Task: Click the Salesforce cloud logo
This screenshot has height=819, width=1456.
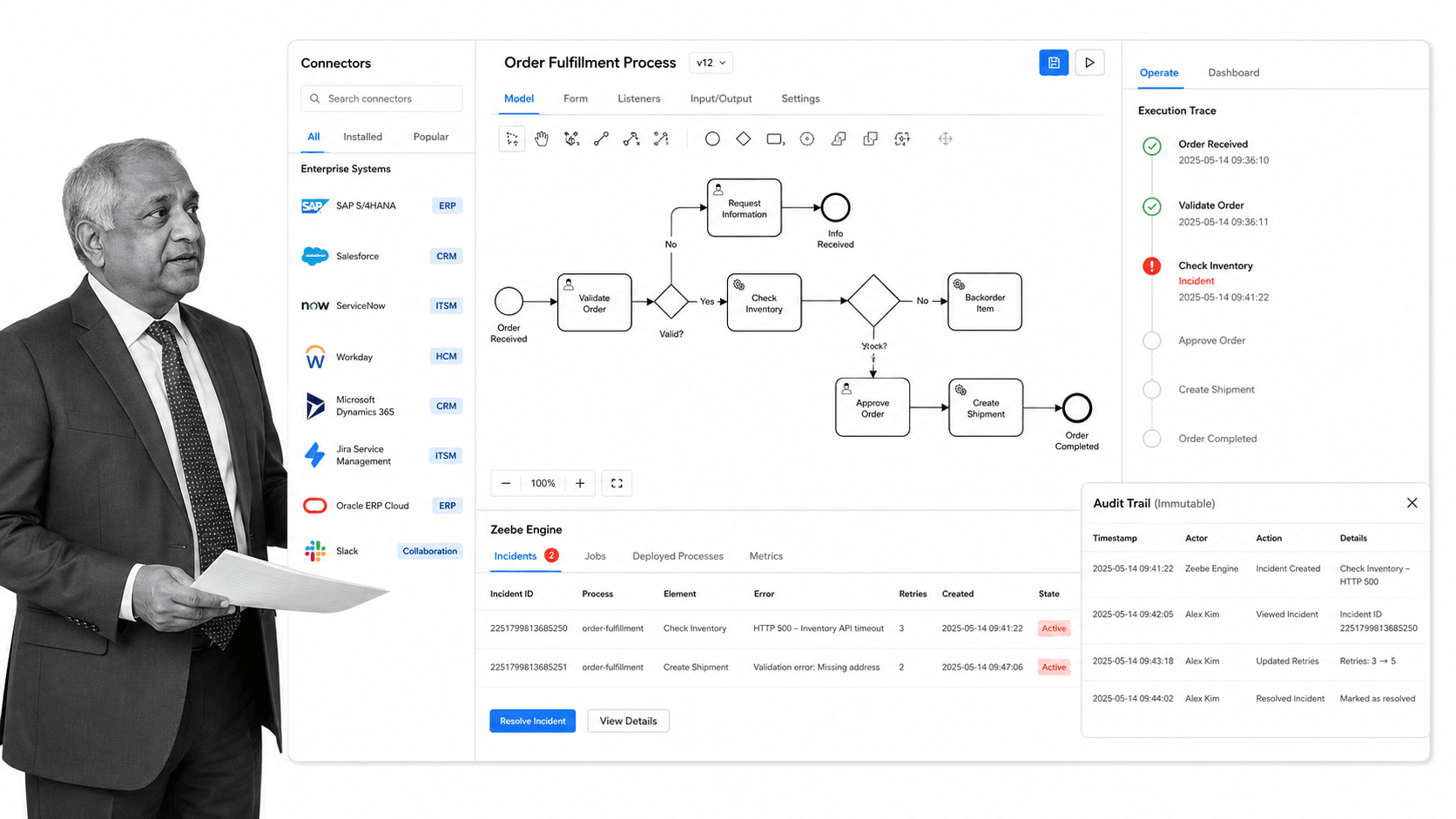Action: point(314,256)
